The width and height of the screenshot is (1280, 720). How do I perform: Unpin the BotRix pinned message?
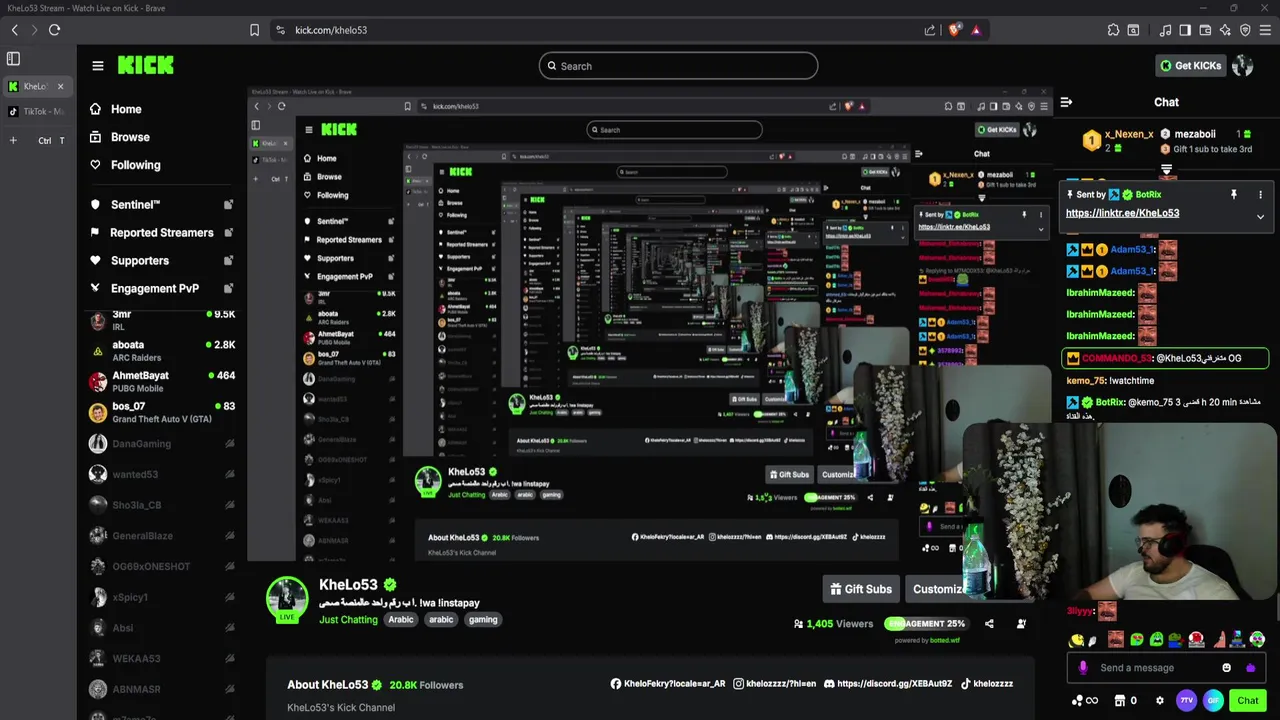(1234, 195)
